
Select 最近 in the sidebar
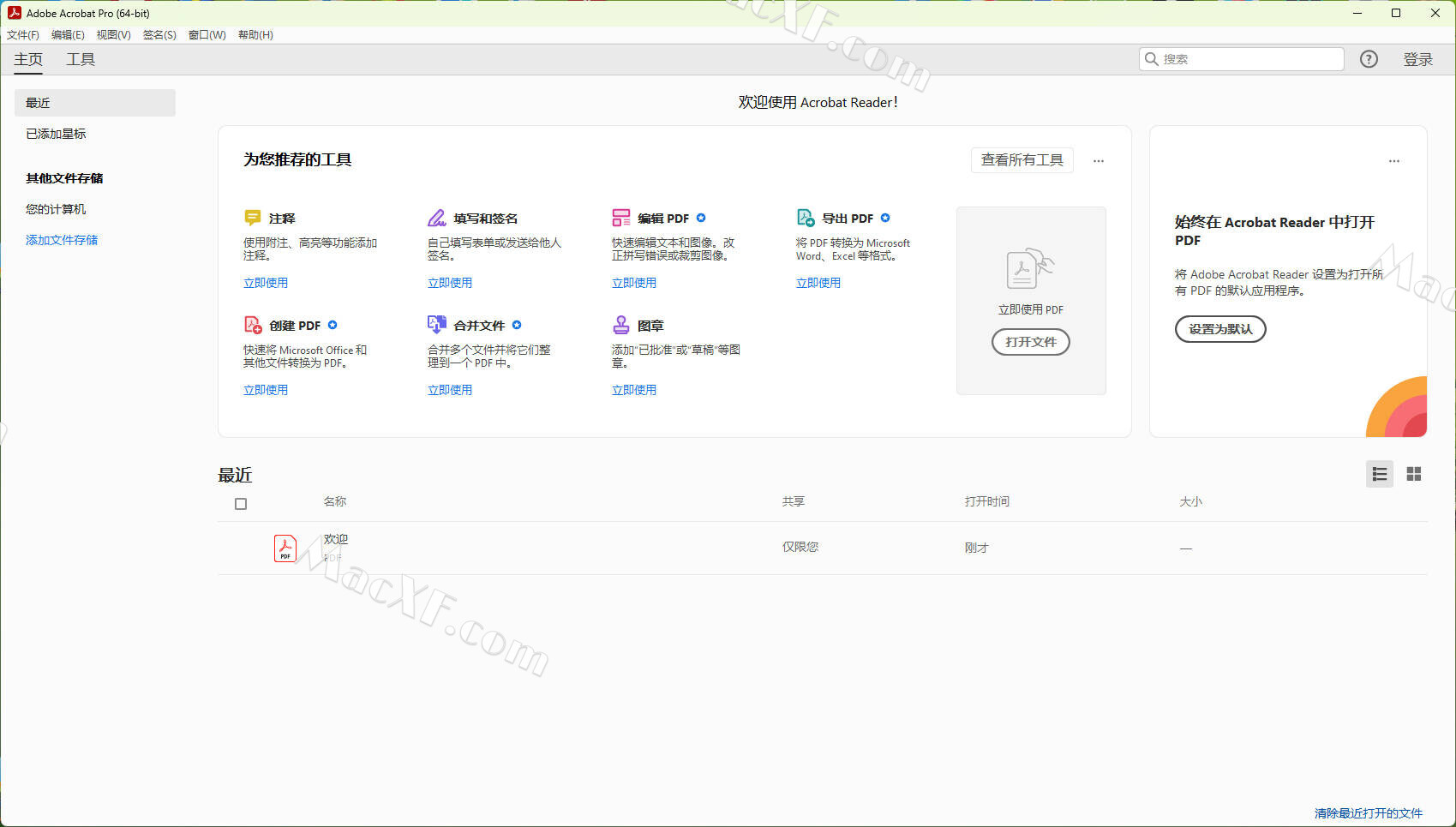[x=95, y=103]
